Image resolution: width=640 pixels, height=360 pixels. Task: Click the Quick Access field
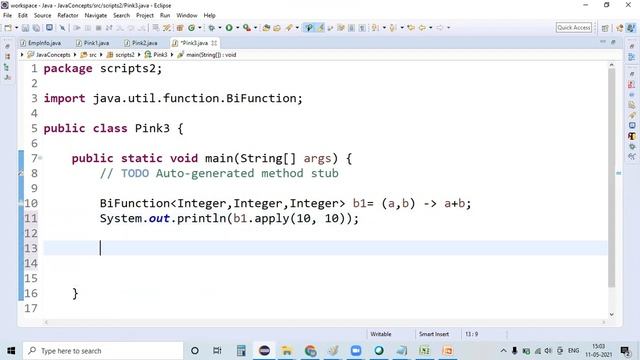[574, 27]
